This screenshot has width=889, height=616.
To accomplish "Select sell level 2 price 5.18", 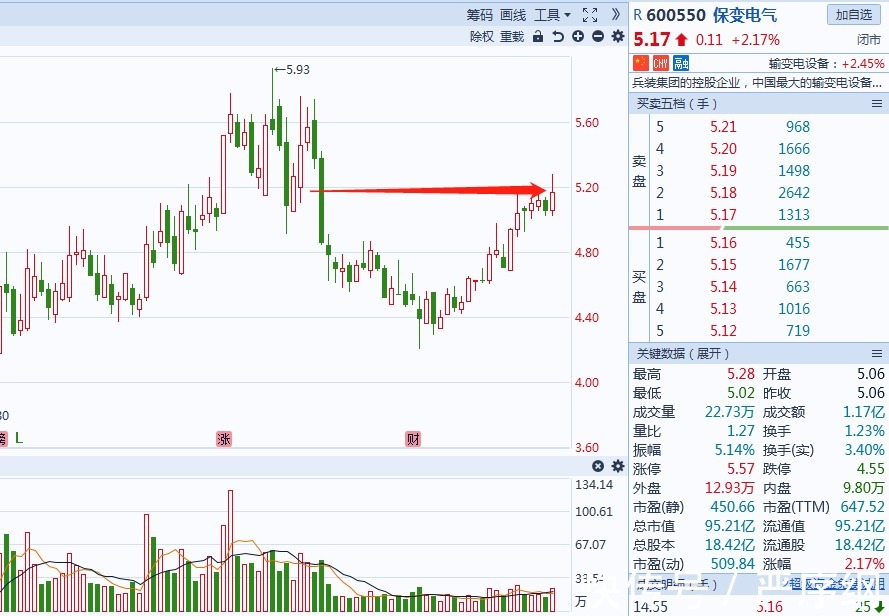I will point(723,193).
